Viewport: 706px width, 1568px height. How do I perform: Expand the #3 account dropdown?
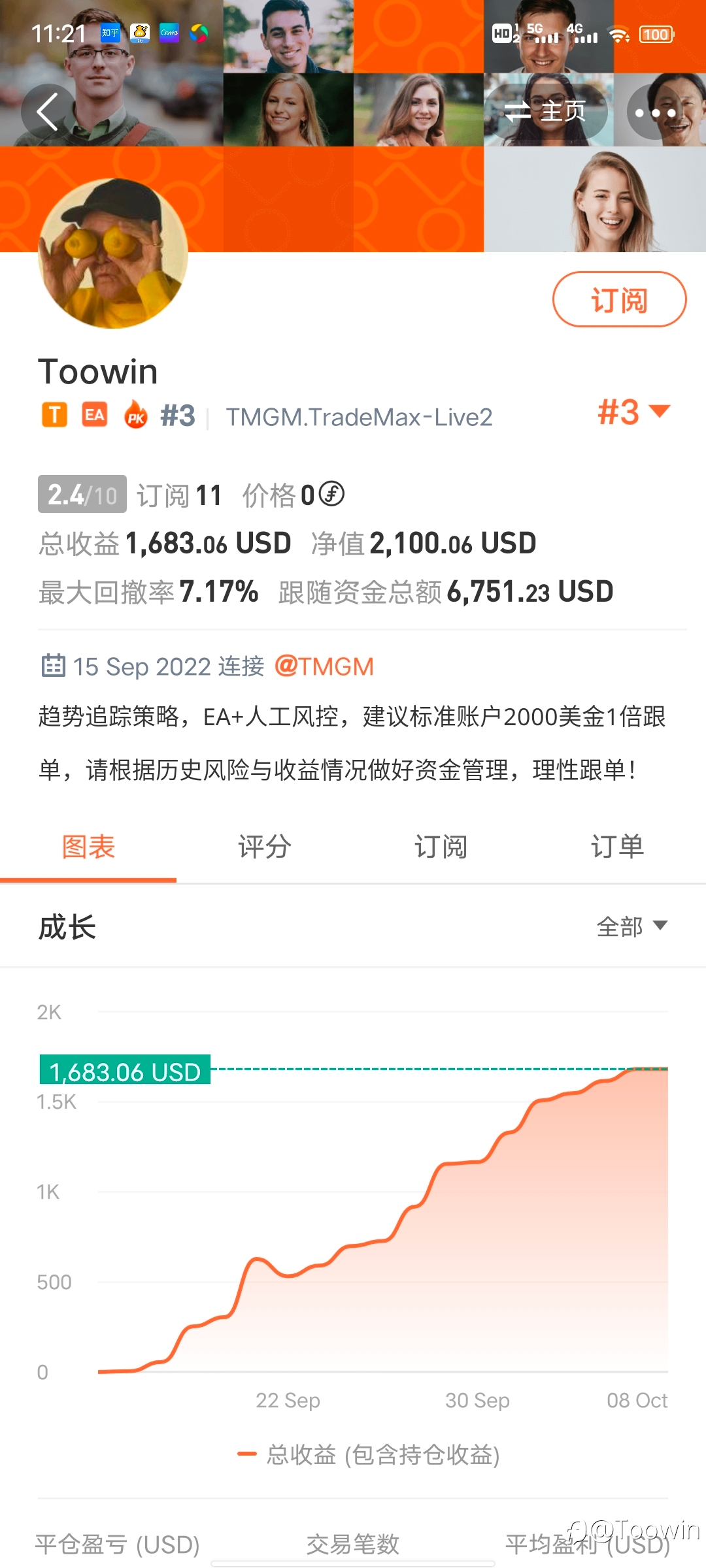pos(634,412)
